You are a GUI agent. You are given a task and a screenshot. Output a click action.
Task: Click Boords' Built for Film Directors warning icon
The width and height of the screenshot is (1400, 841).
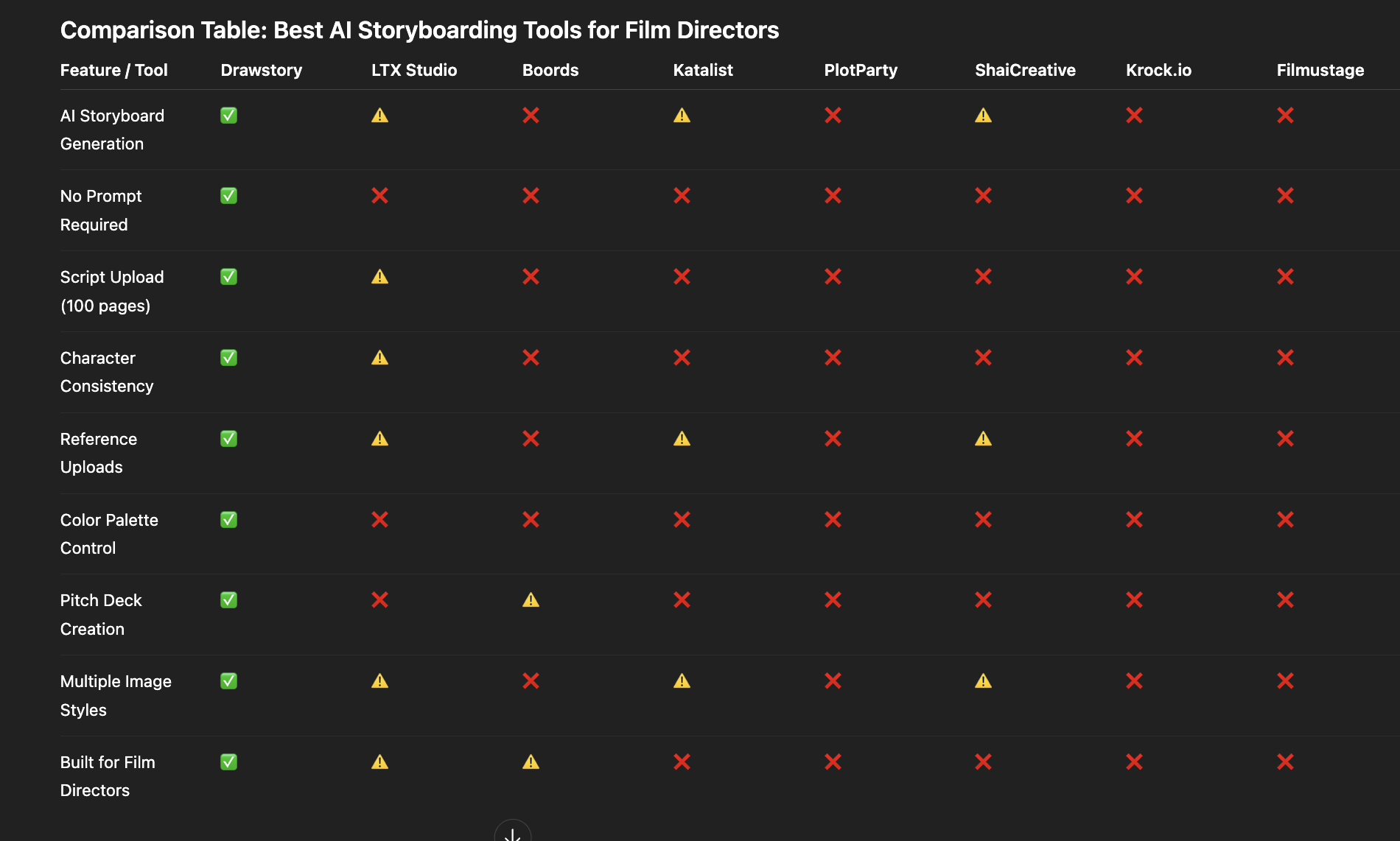[531, 762]
